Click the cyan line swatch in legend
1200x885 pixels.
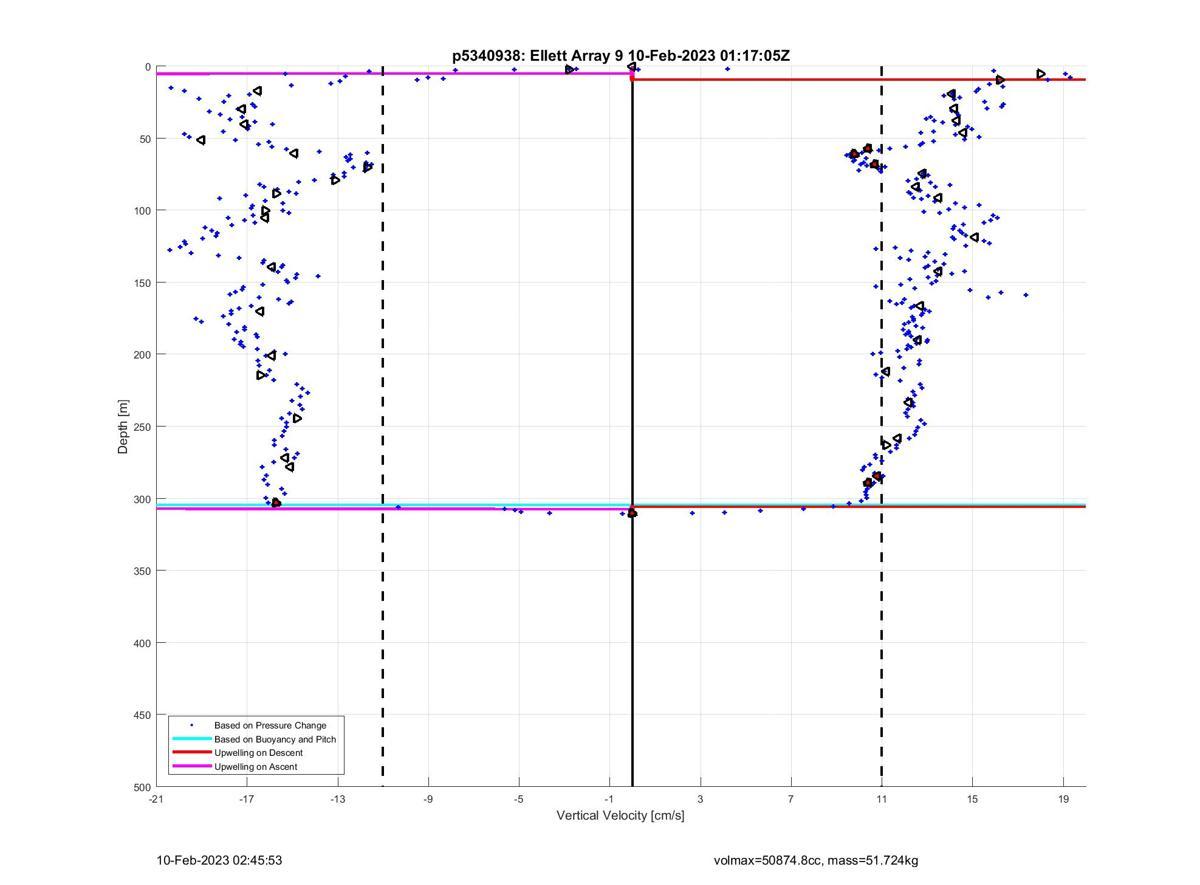tap(192, 739)
